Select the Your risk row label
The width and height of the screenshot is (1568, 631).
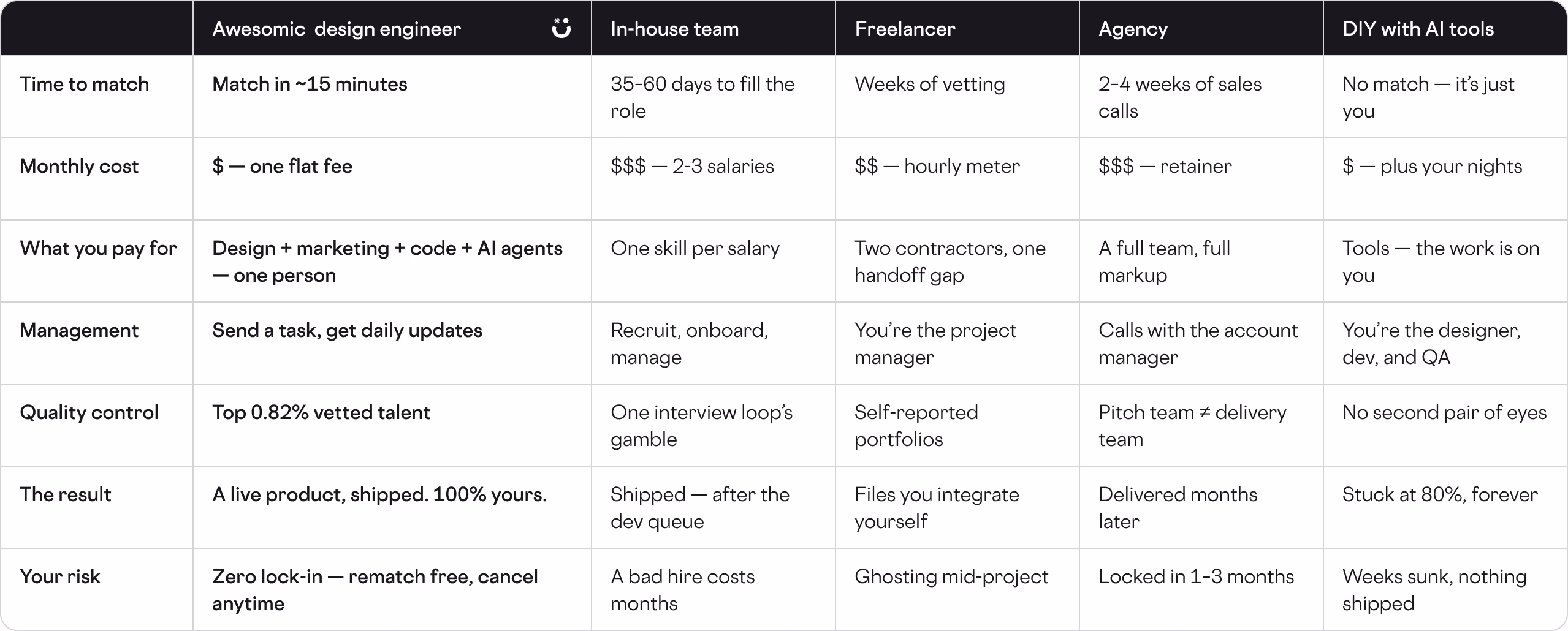60,576
